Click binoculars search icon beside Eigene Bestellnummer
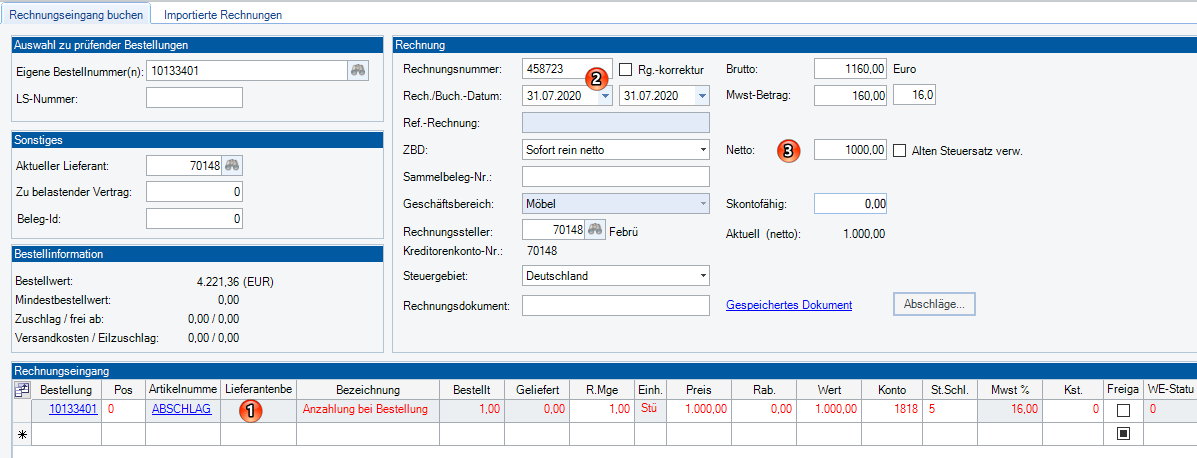The image size is (1197, 458). click(x=358, y=70)
